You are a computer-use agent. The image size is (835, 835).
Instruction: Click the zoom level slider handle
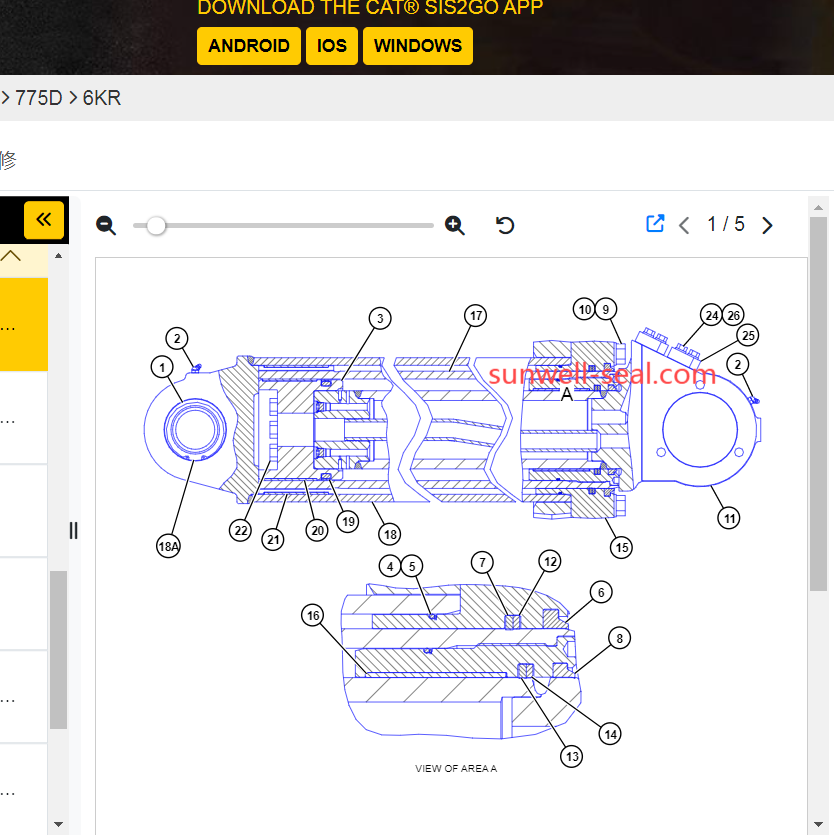point(156,225)
